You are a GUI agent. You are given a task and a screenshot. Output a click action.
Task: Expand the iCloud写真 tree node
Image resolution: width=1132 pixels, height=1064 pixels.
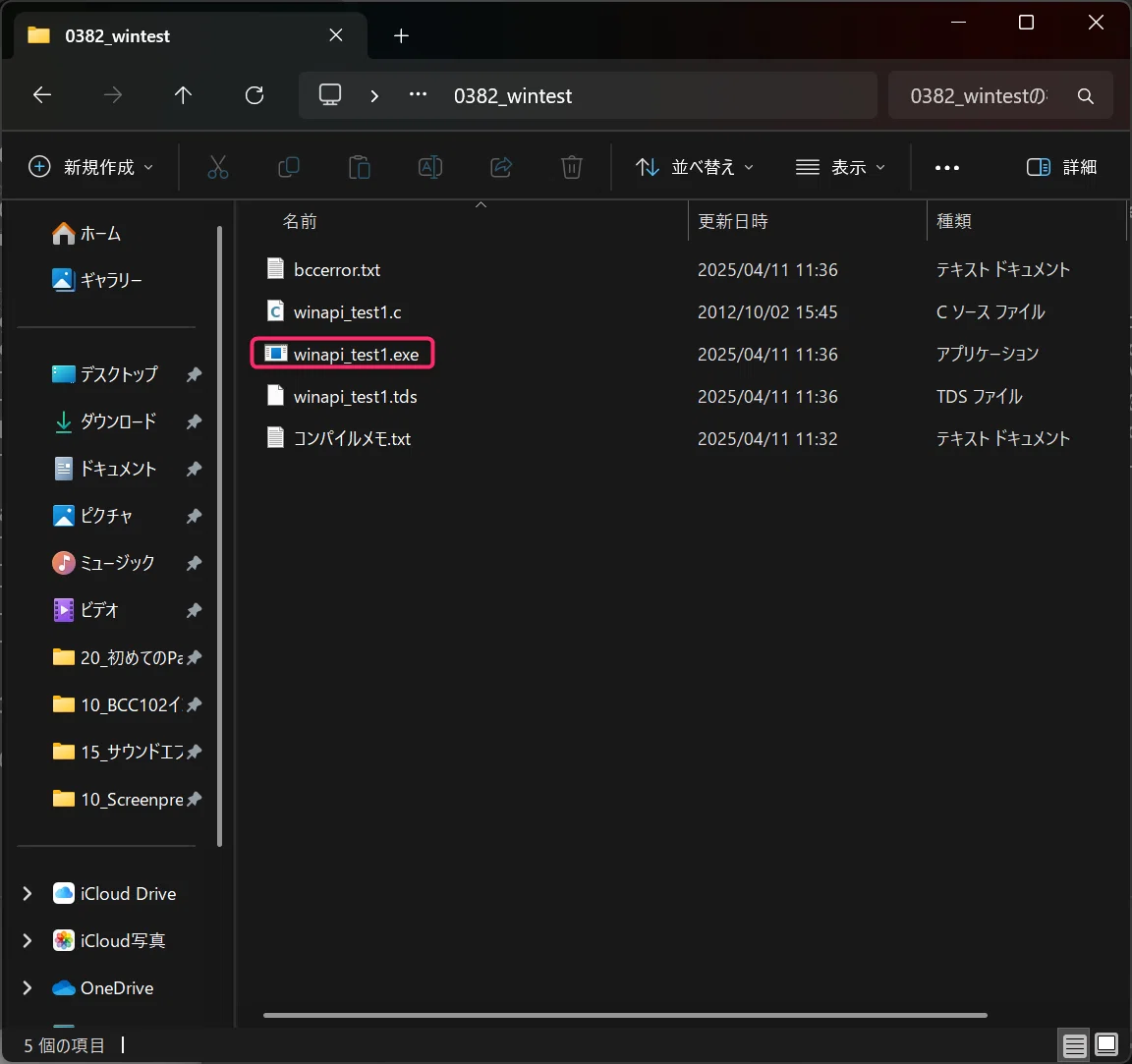pyautogui.click(x=28, y=940)
